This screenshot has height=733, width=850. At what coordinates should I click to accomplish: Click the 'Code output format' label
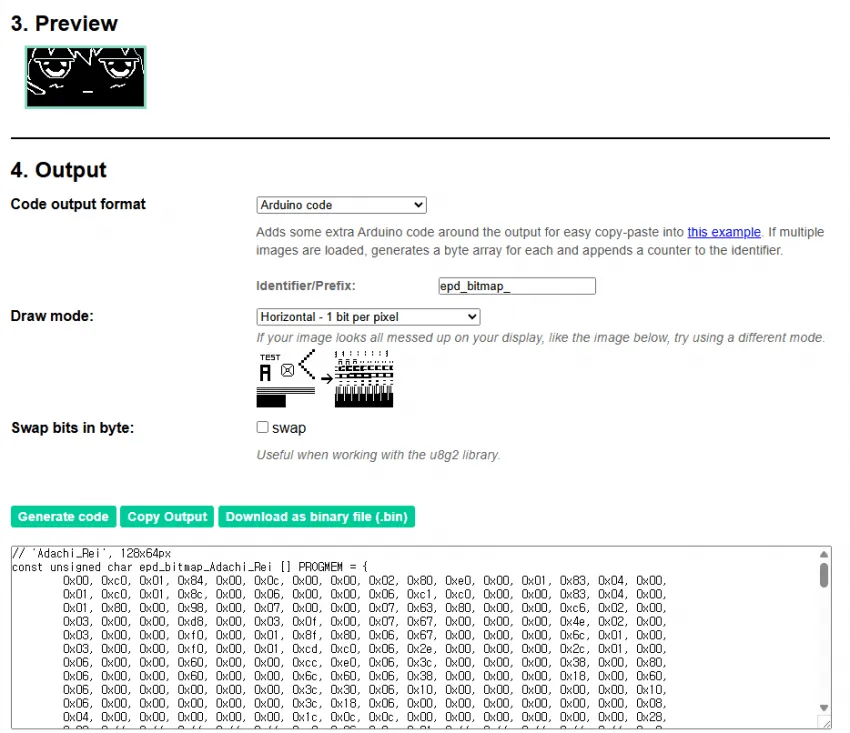78,204
